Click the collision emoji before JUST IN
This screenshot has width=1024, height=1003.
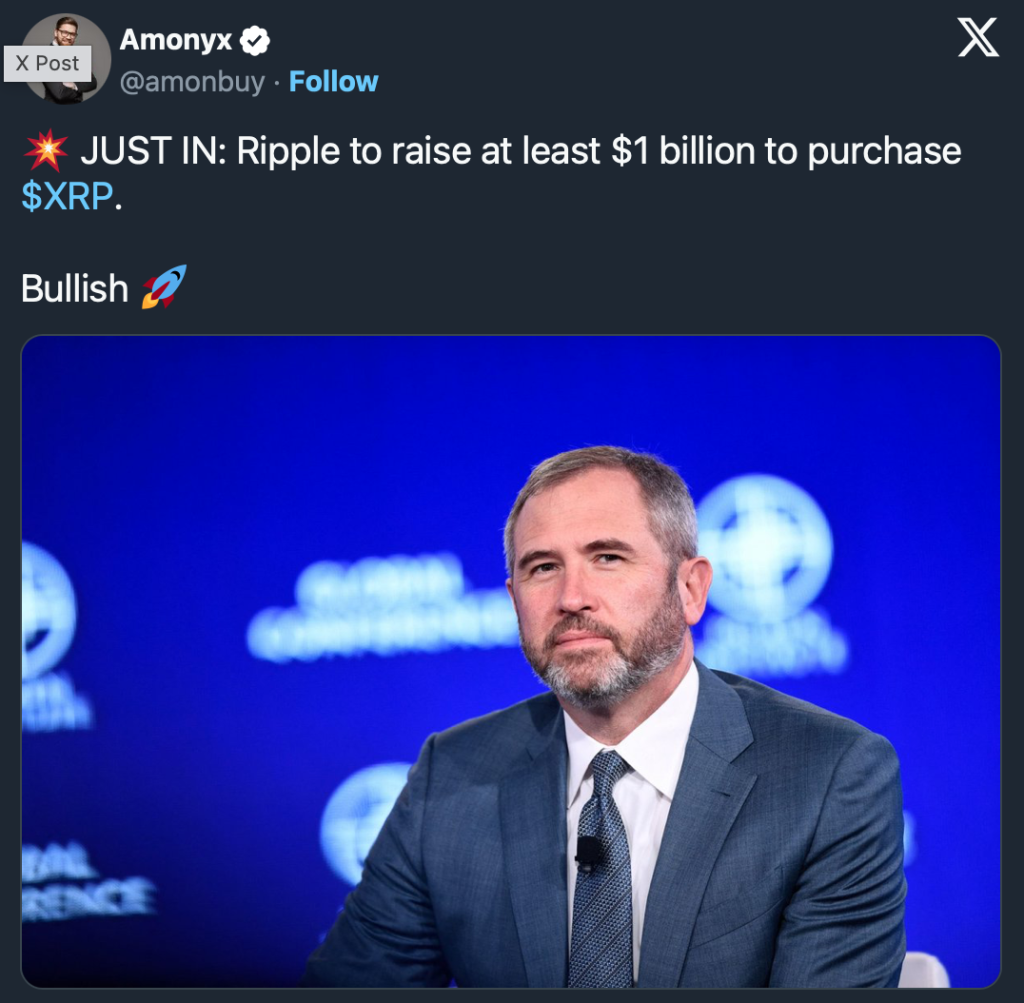[45, 152]
